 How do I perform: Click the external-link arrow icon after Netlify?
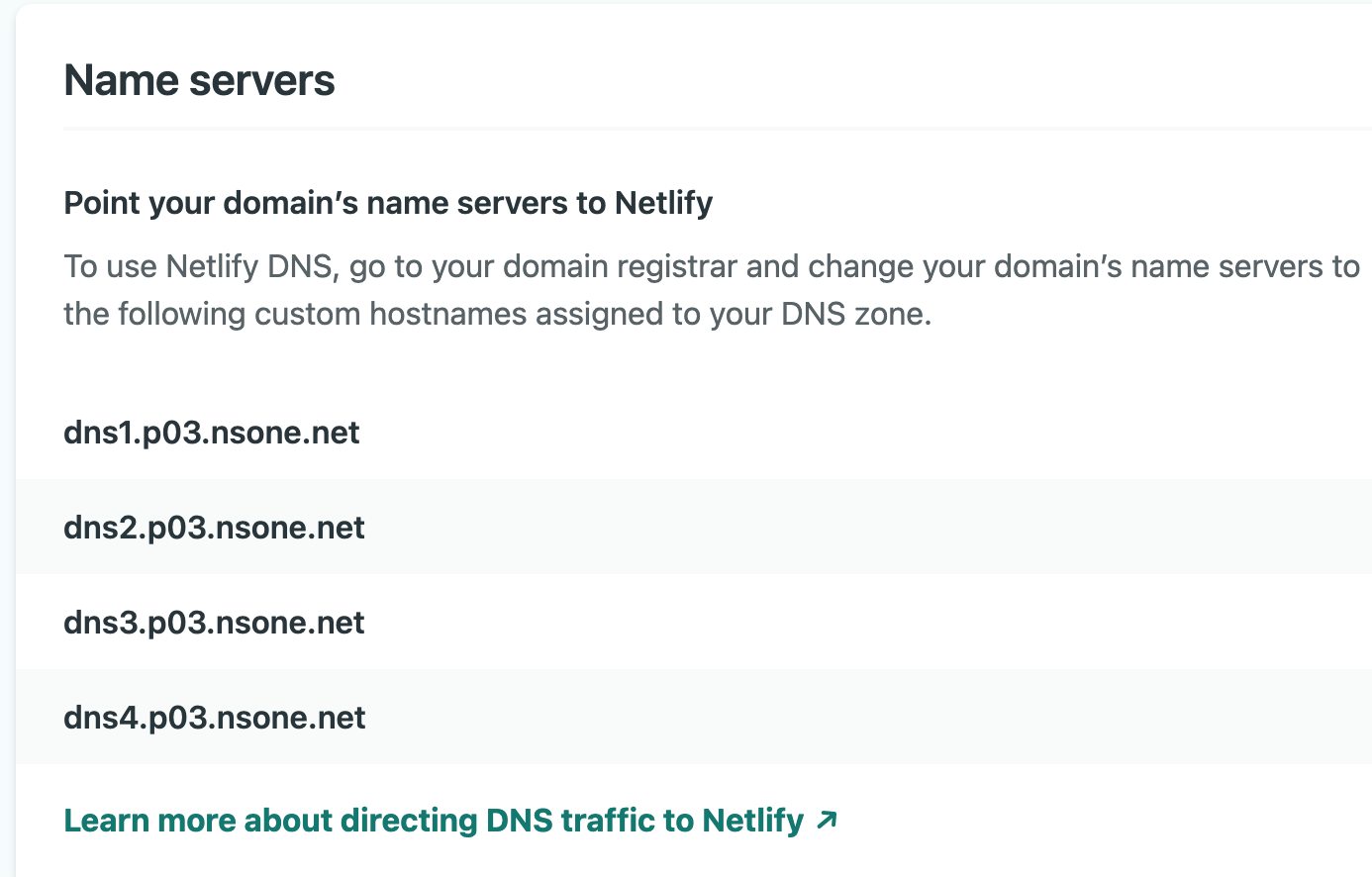click(827, 820)
